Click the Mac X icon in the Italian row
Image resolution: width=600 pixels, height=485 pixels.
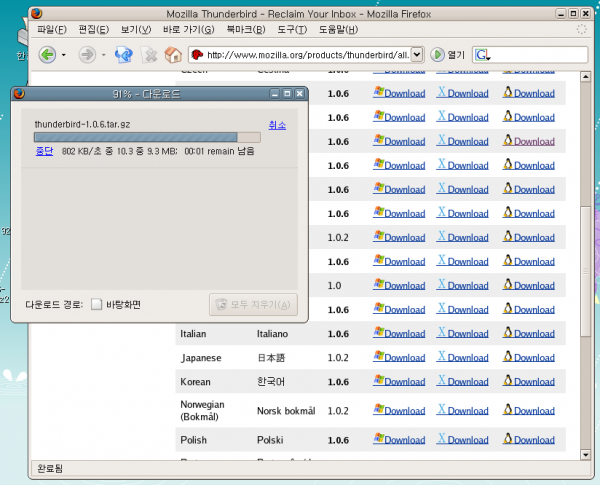[442, 332]
